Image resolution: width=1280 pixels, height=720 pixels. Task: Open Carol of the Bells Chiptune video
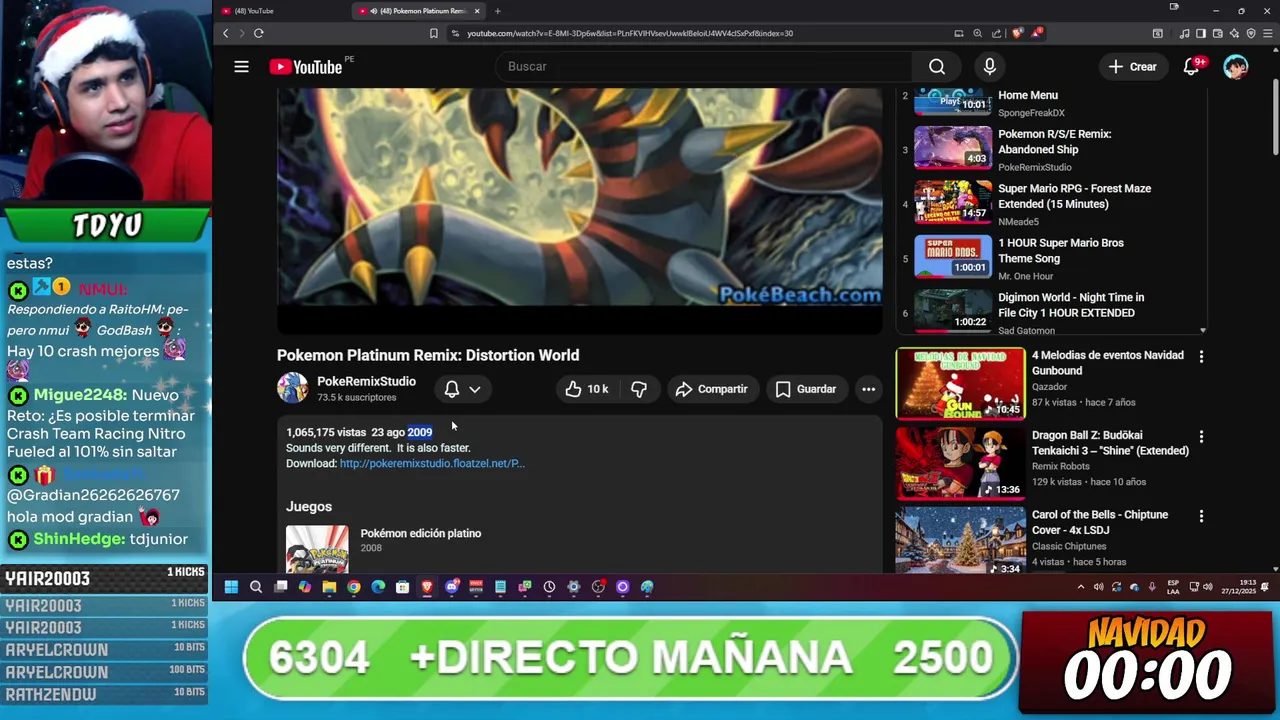(x=1100, y=522)
